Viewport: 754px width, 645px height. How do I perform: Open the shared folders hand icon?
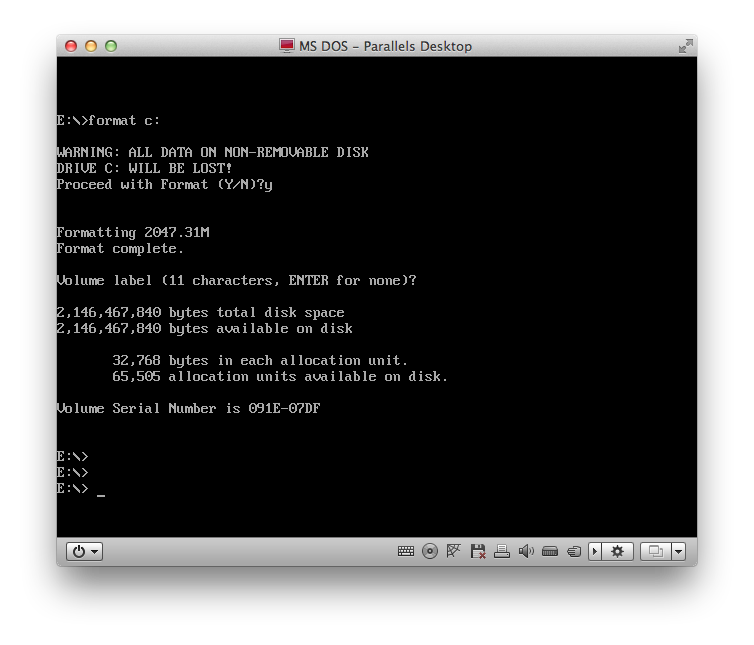pos(574,551)
